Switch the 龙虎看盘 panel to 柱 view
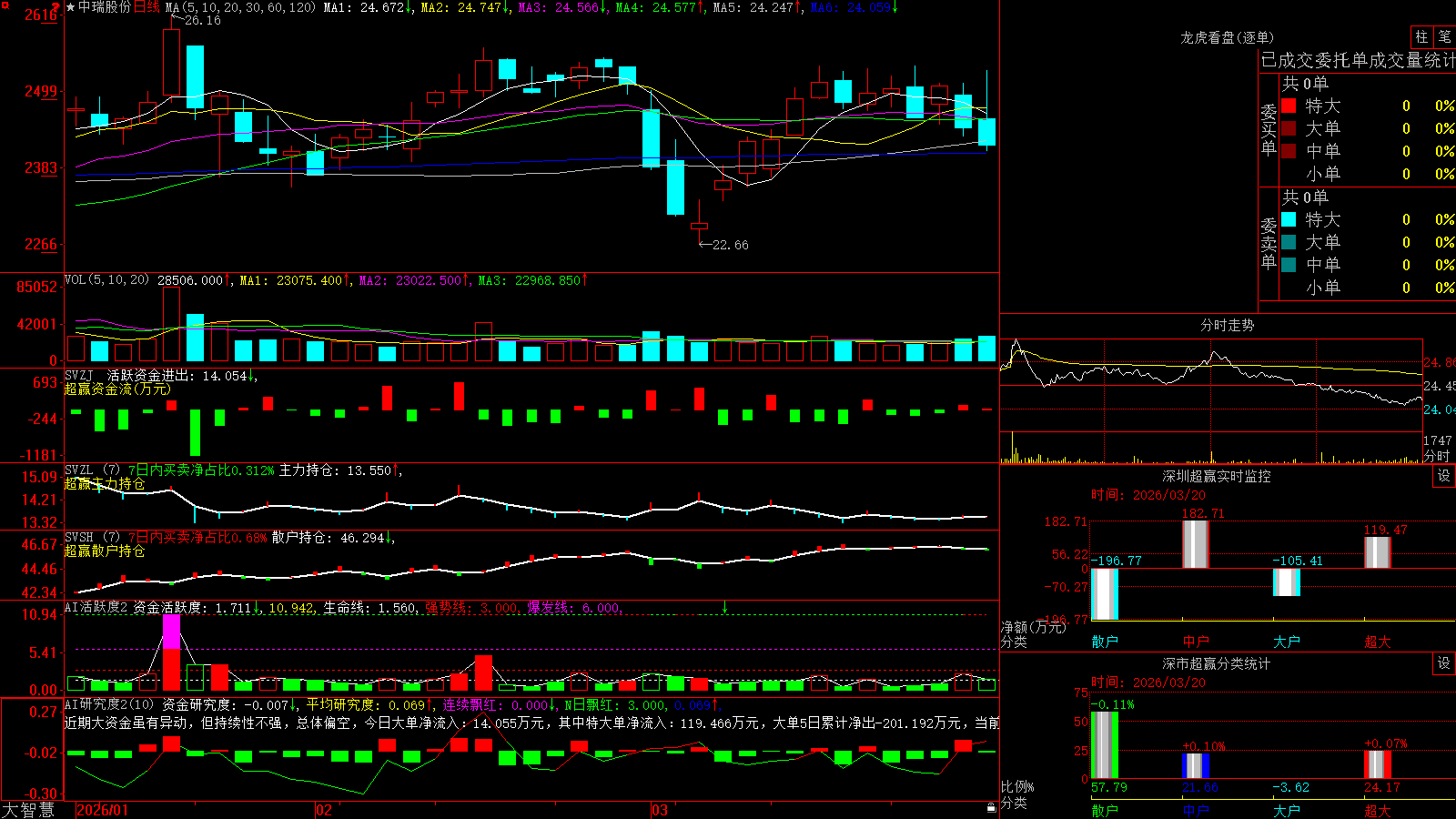The height and width of the screenshot is (819, 1456). [1421, 36]
